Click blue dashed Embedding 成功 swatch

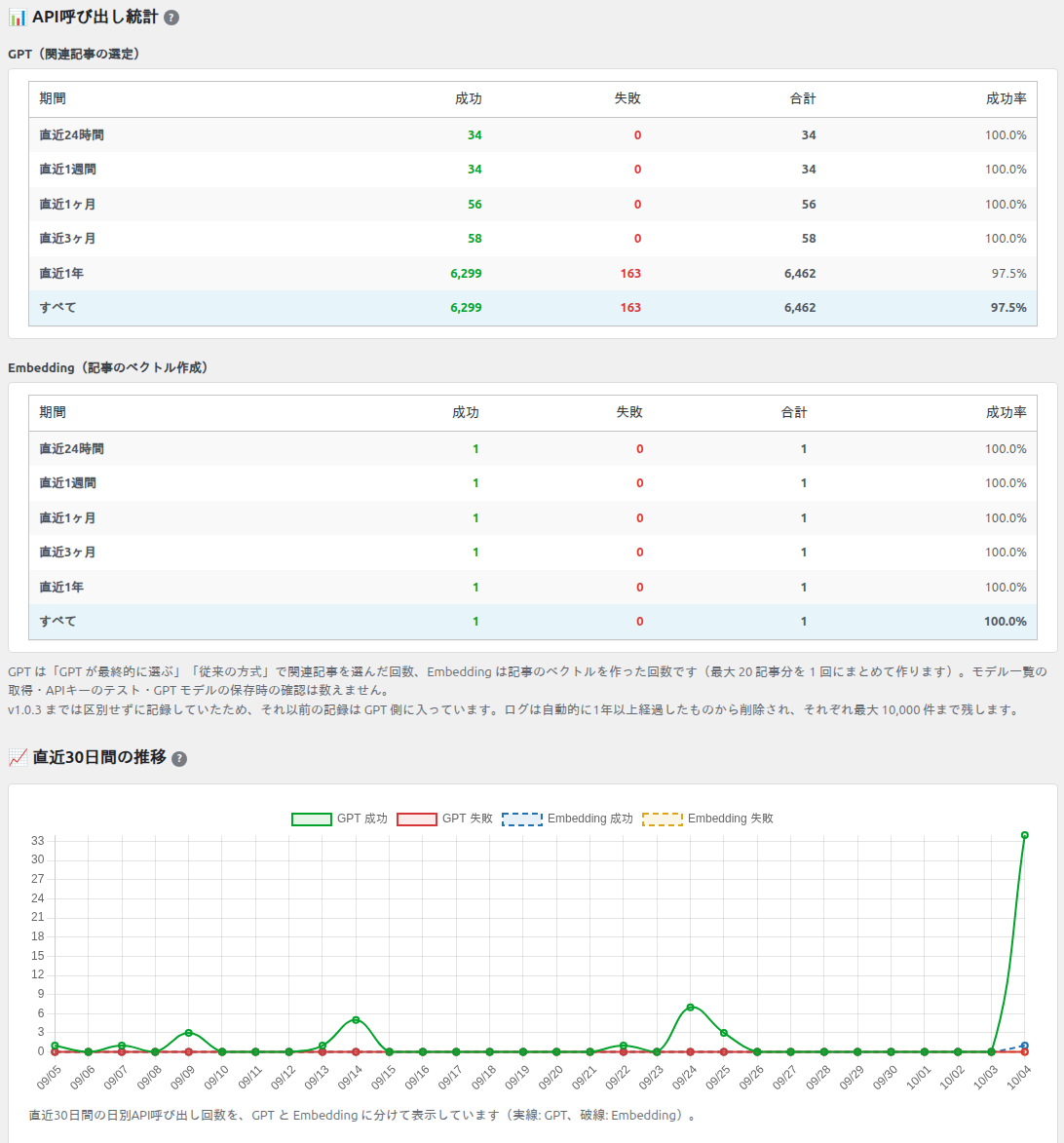522,819
